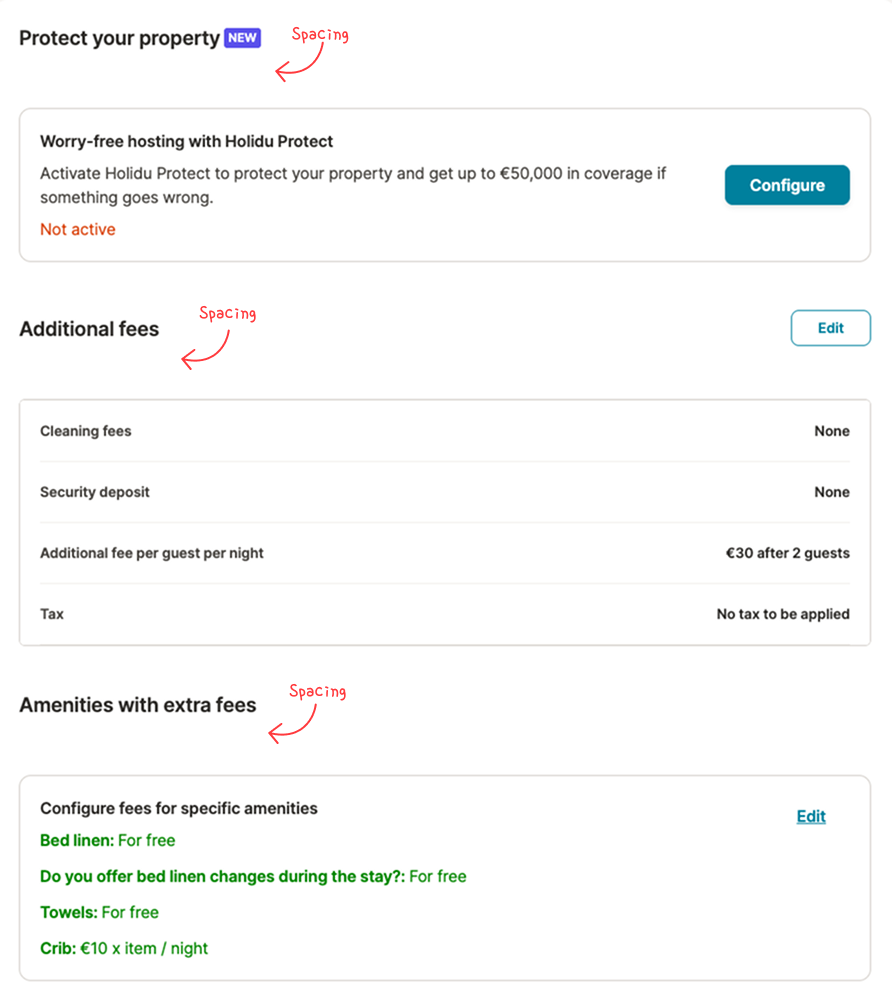Click the Cleaning fees row label
Image resolution: width=892 pixels, height=1005 pixels.
(x=86, y=431)
